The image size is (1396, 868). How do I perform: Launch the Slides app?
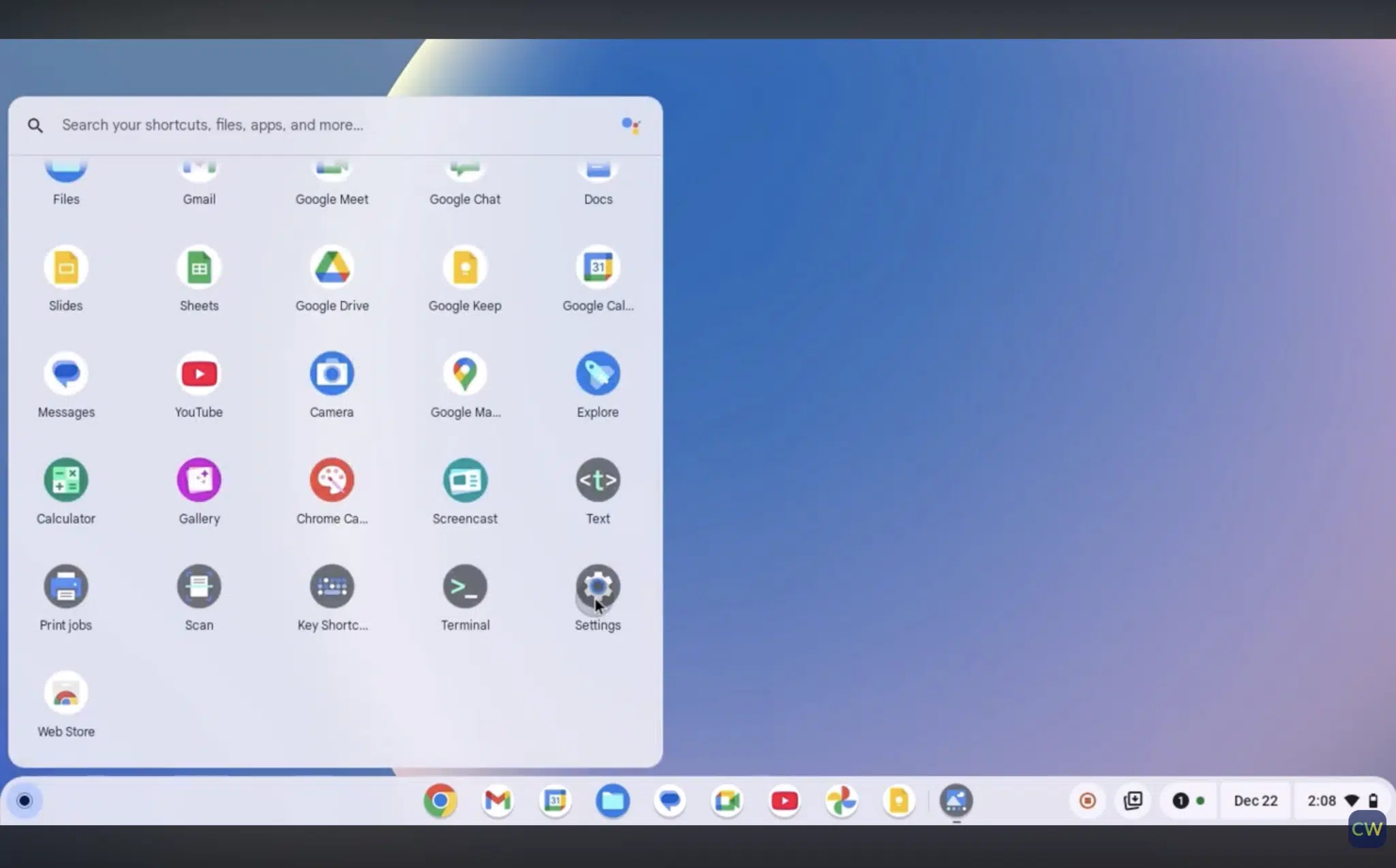[x=66, y=278]
